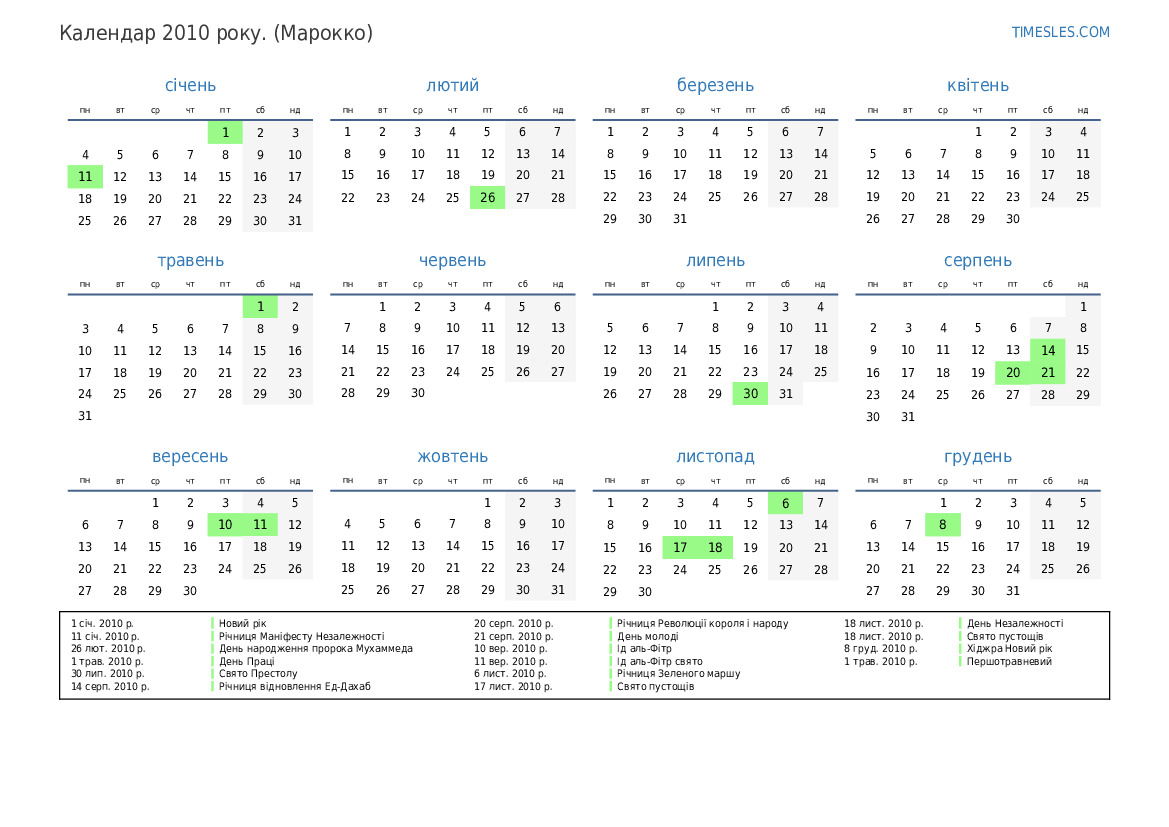Click highlighted day 8 in грудень
This screenshot has width=1169, height=827.
pyautogui.click(x=942, y=525)
